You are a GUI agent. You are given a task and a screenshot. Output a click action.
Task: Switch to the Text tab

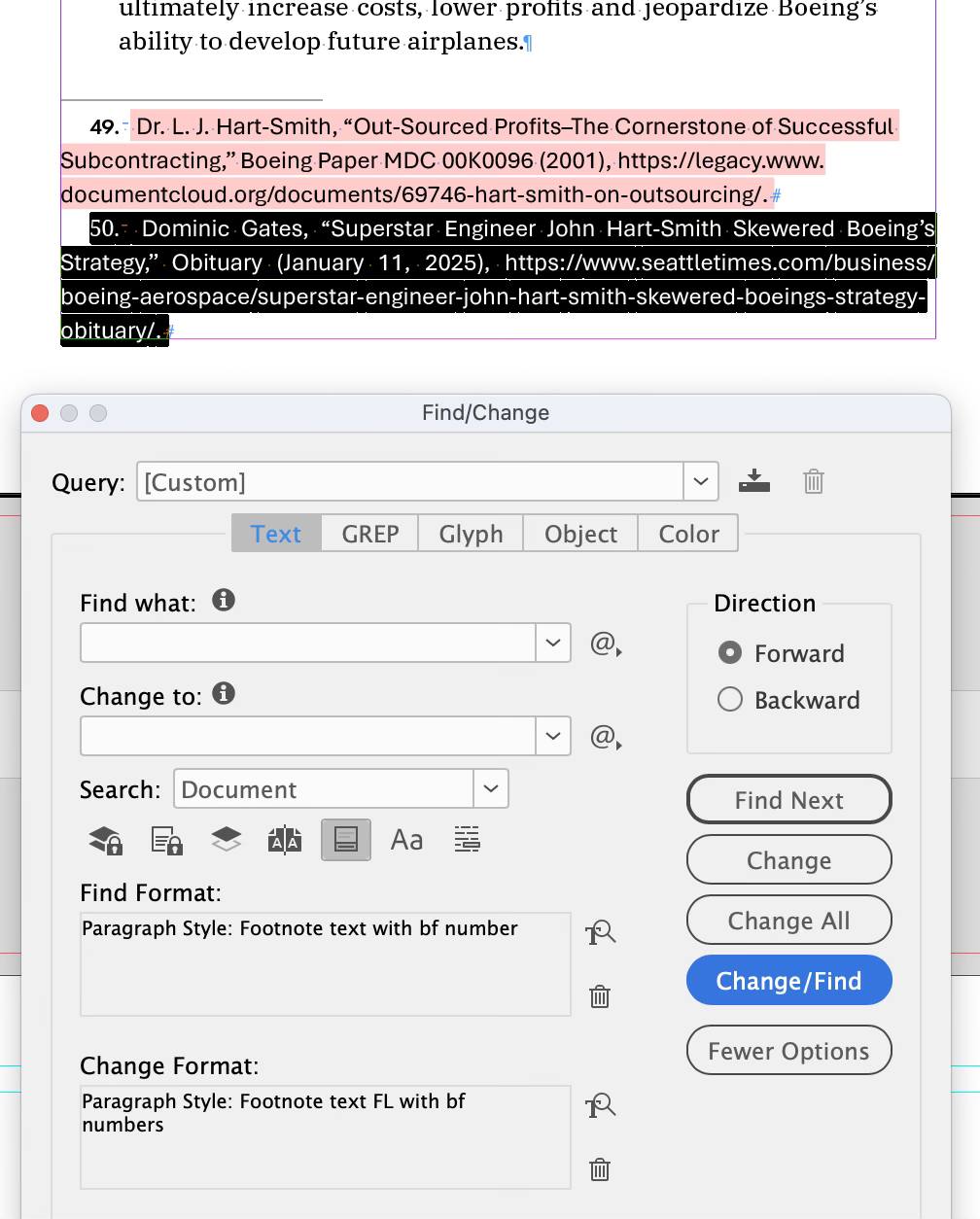276,534
